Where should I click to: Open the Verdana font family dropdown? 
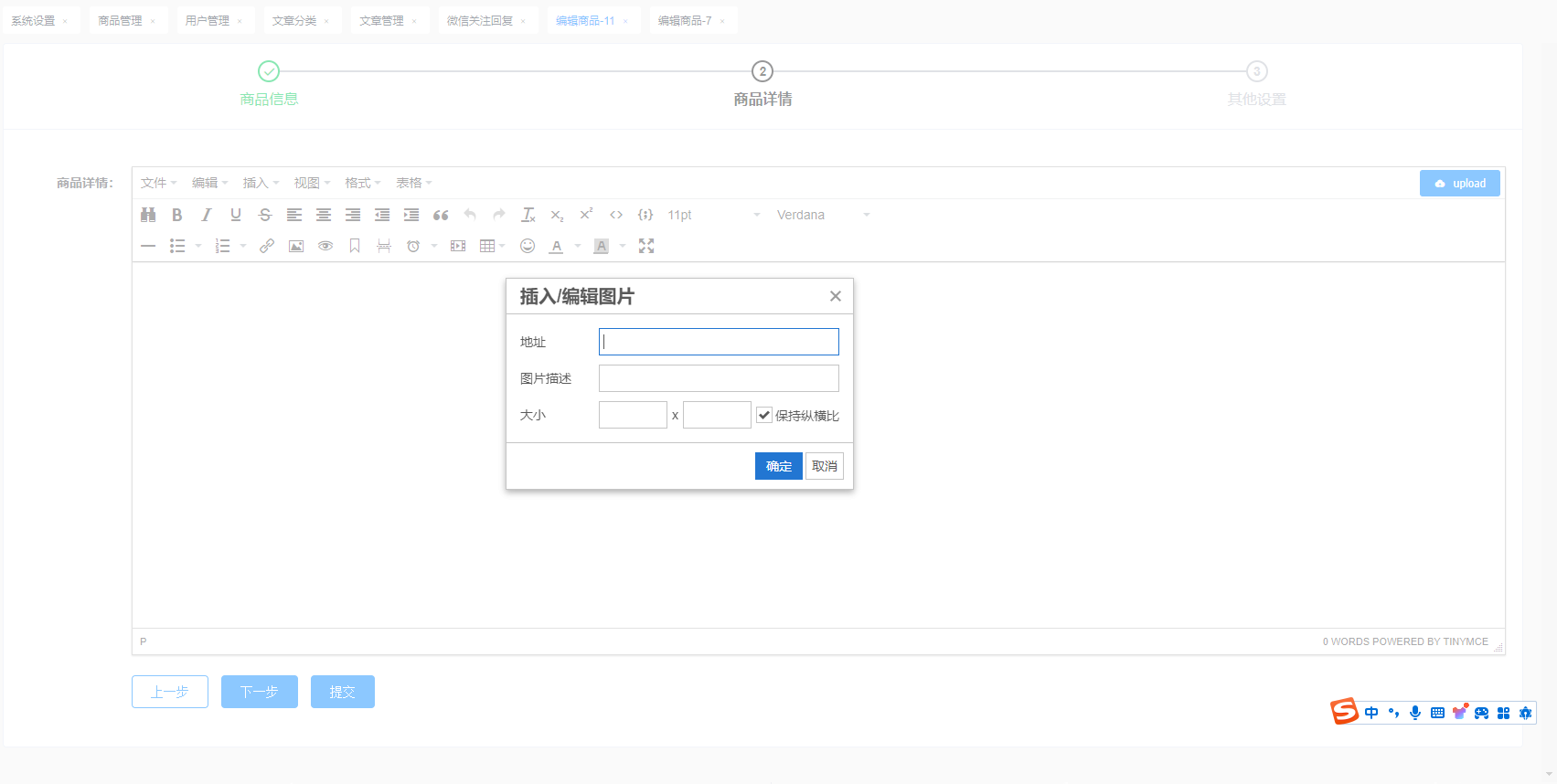pos(823,215)
